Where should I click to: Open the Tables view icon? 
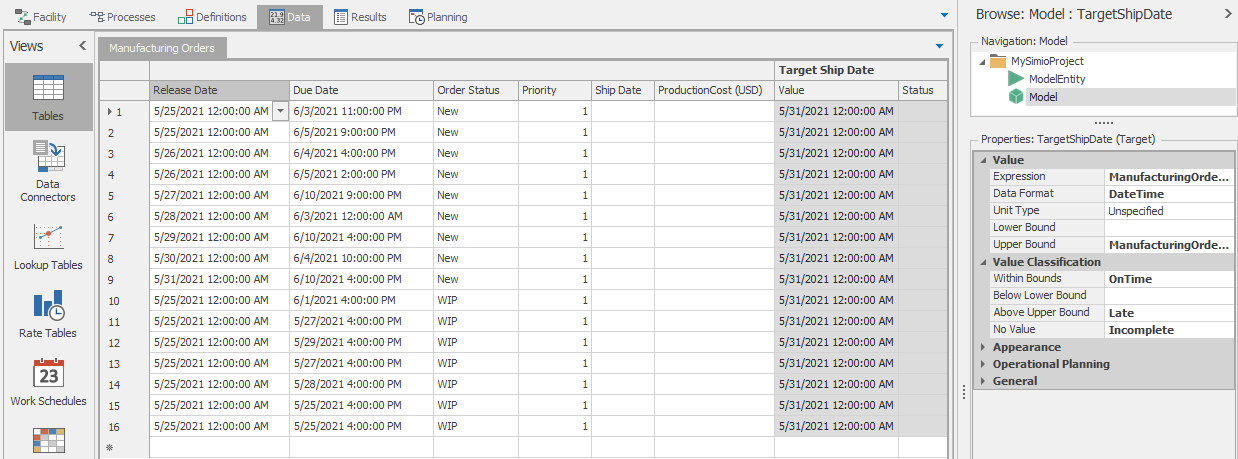(48, 97)
